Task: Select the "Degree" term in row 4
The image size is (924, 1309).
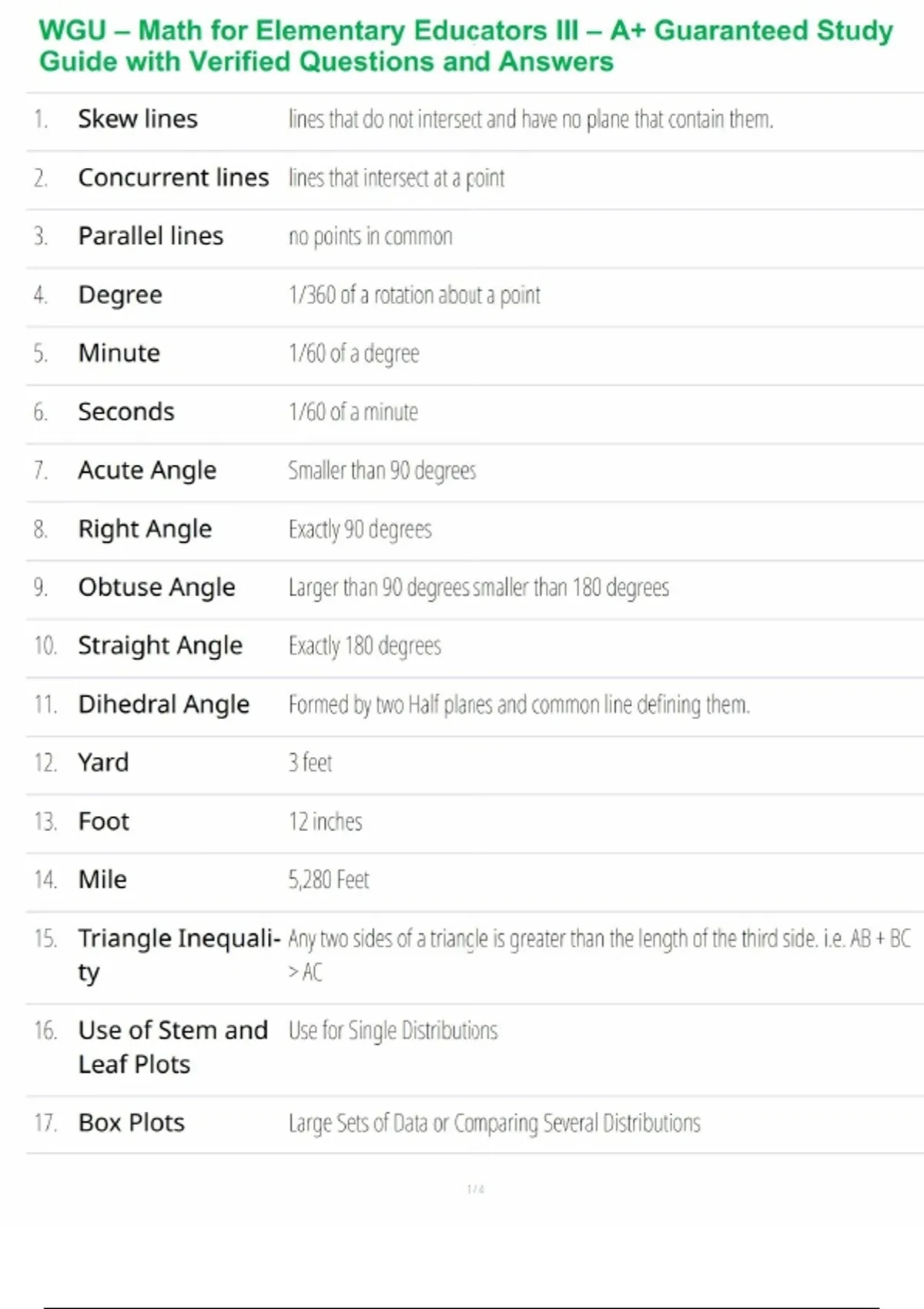Action: coord(120,295)
